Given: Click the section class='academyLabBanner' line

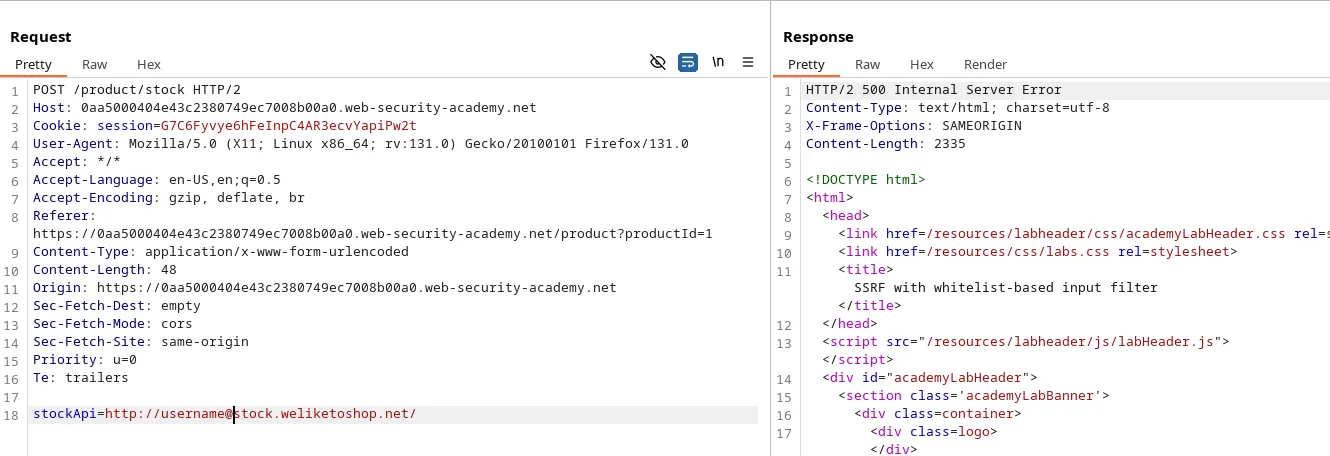Looking at the screenshot, I should click(974, 396).
